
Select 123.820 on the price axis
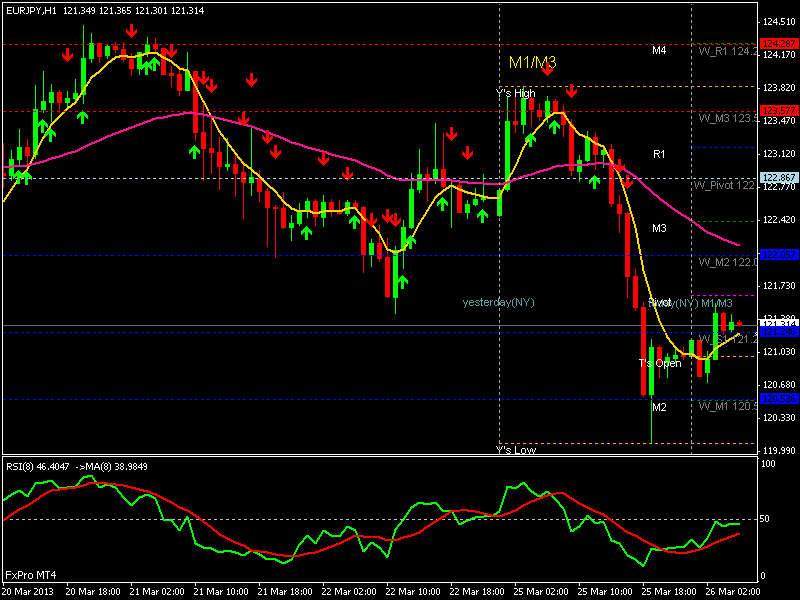tap(779, 88)
